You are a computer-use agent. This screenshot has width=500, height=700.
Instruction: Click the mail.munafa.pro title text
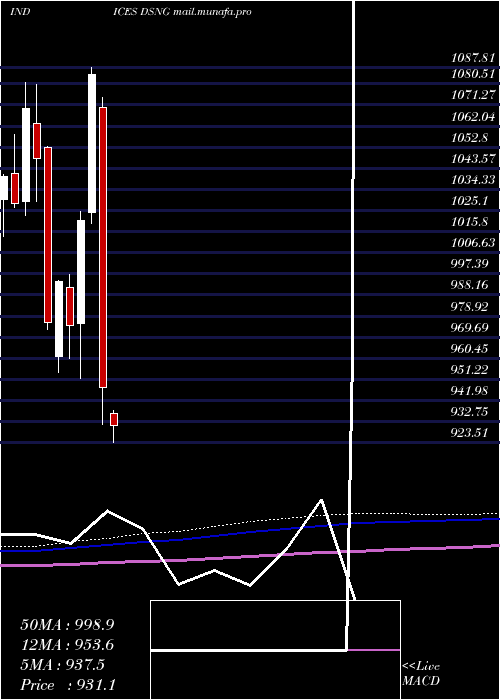pos(212,12)
